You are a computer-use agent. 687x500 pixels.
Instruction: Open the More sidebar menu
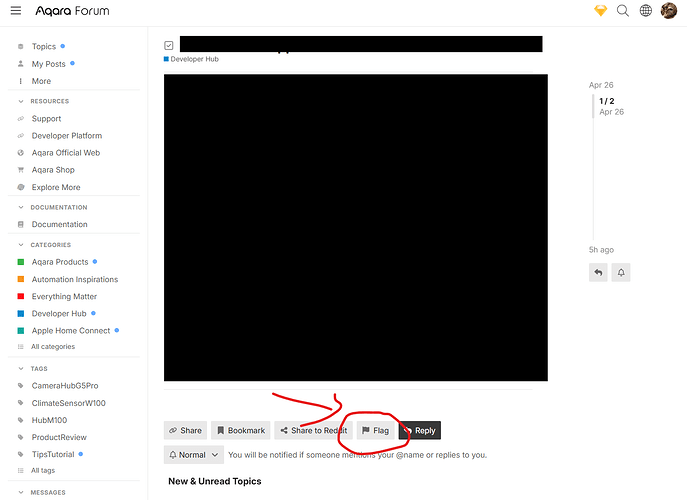click(41, 81)
